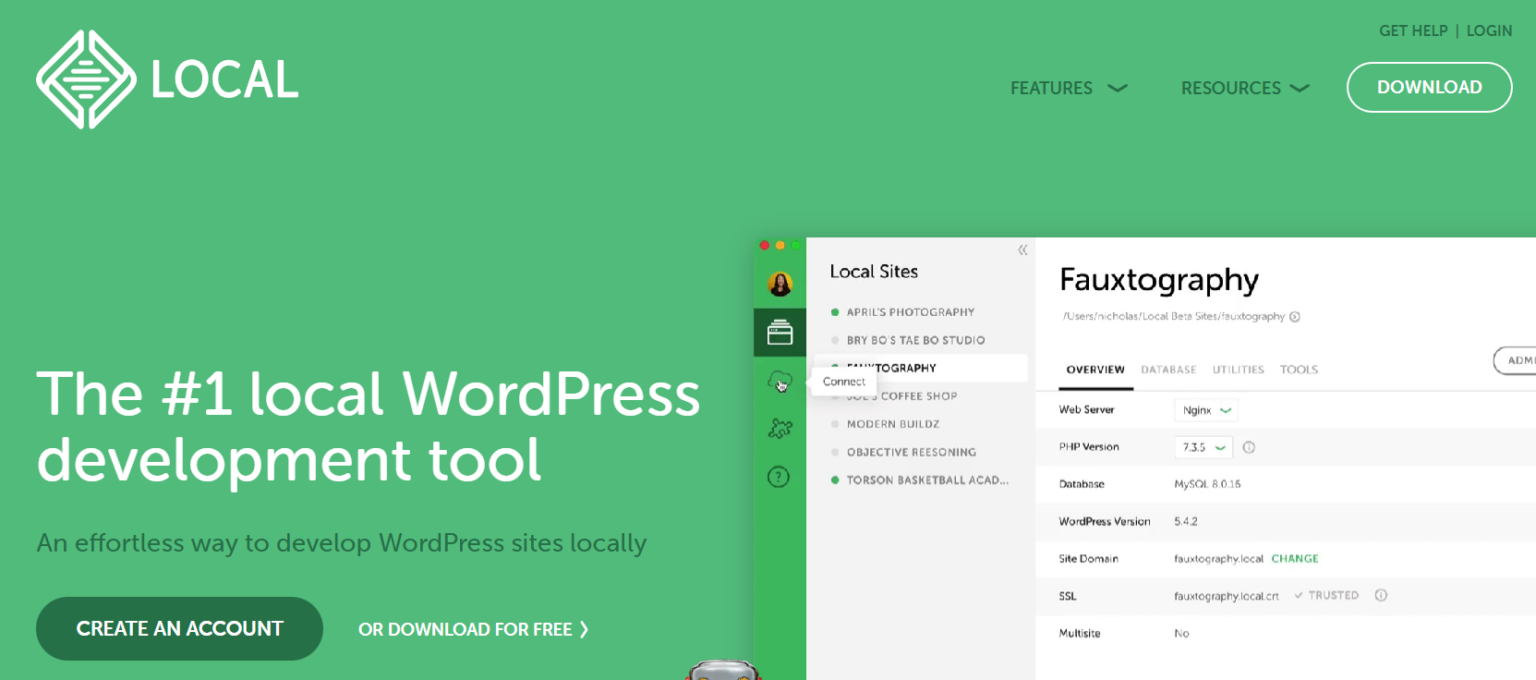Image resolution: width=1536 pixels, height=680 pixels.
Task: Click the PHP Version info icon
Action: 1248,447
